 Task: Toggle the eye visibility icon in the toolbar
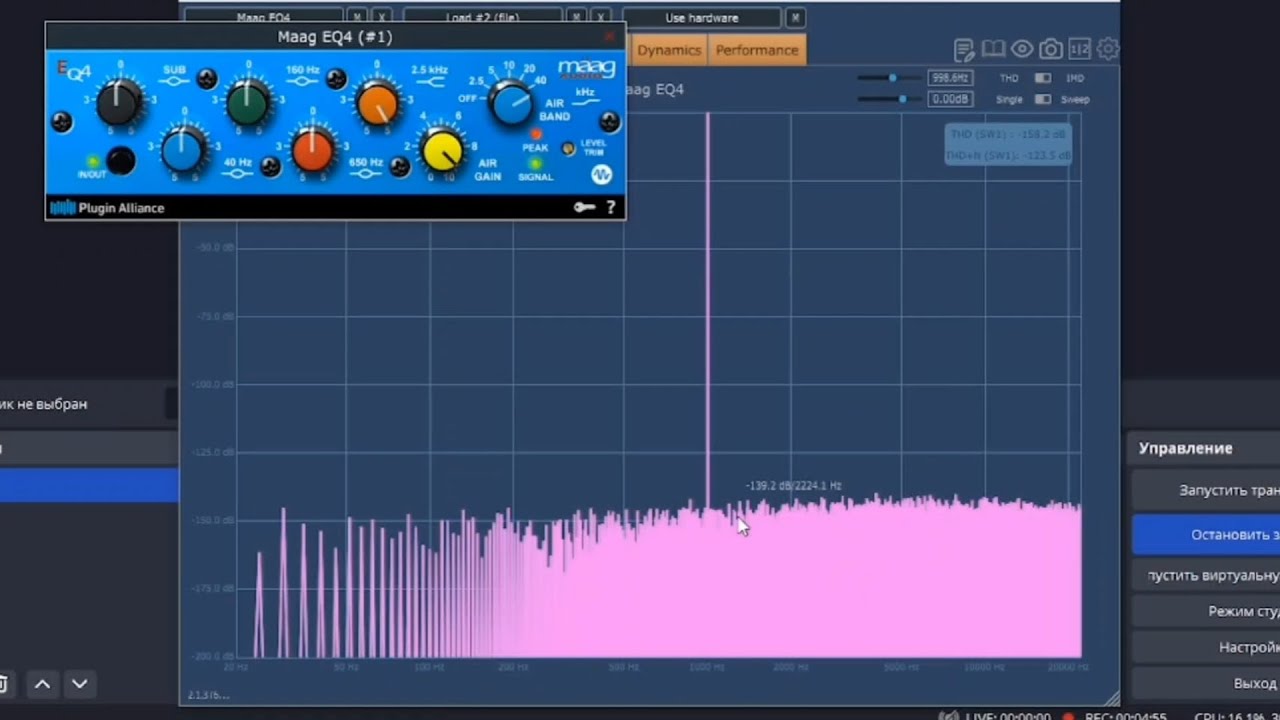(1022, 49)
